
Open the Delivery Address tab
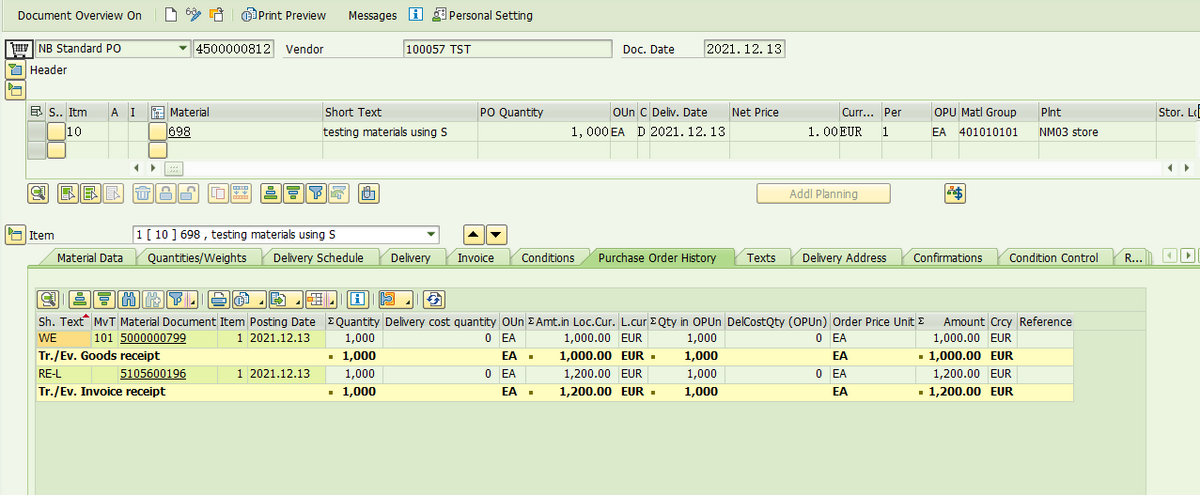844,258
